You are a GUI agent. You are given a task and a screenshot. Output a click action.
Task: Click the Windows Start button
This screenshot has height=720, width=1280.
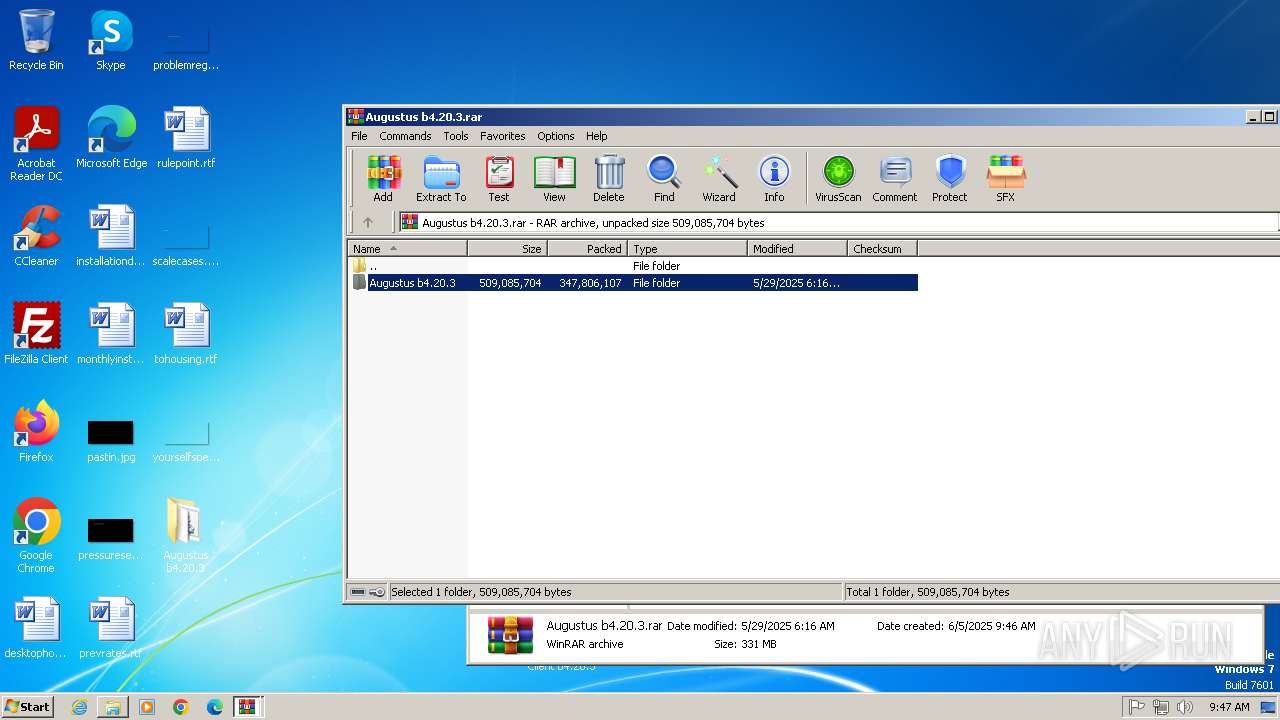(x=27, y=706)
